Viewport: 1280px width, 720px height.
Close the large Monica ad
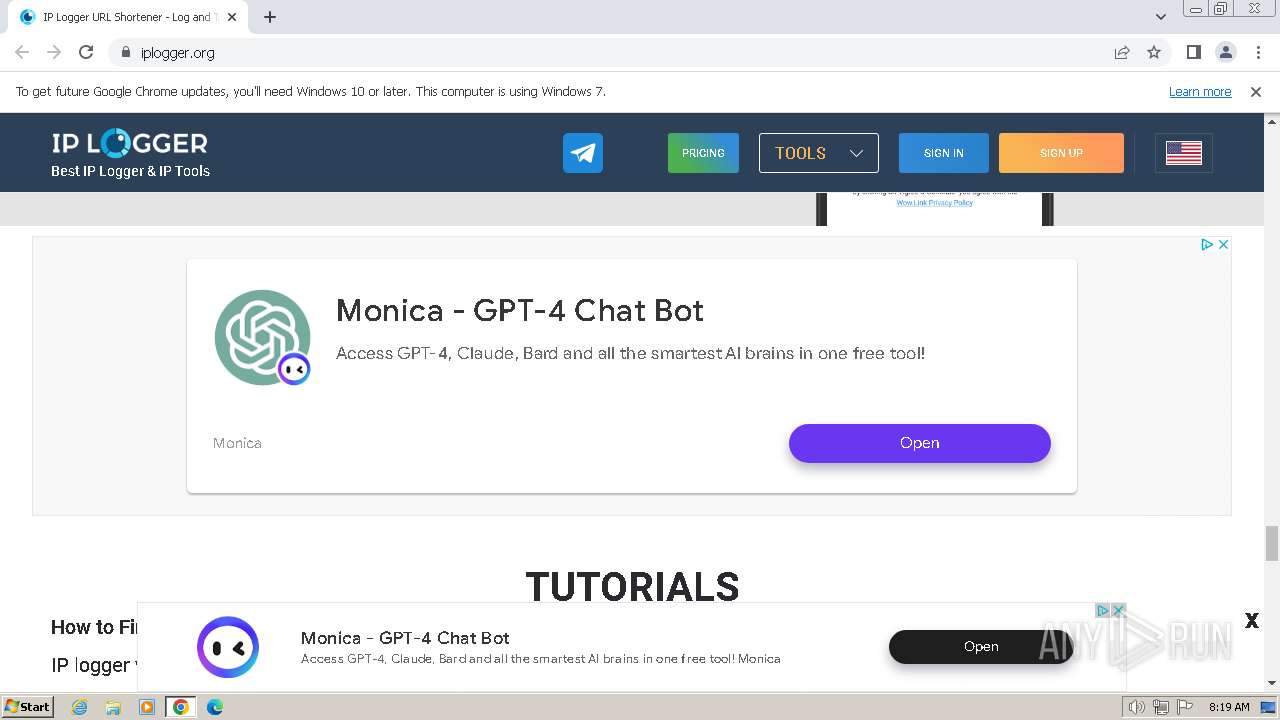click(x=1223, y=244)
